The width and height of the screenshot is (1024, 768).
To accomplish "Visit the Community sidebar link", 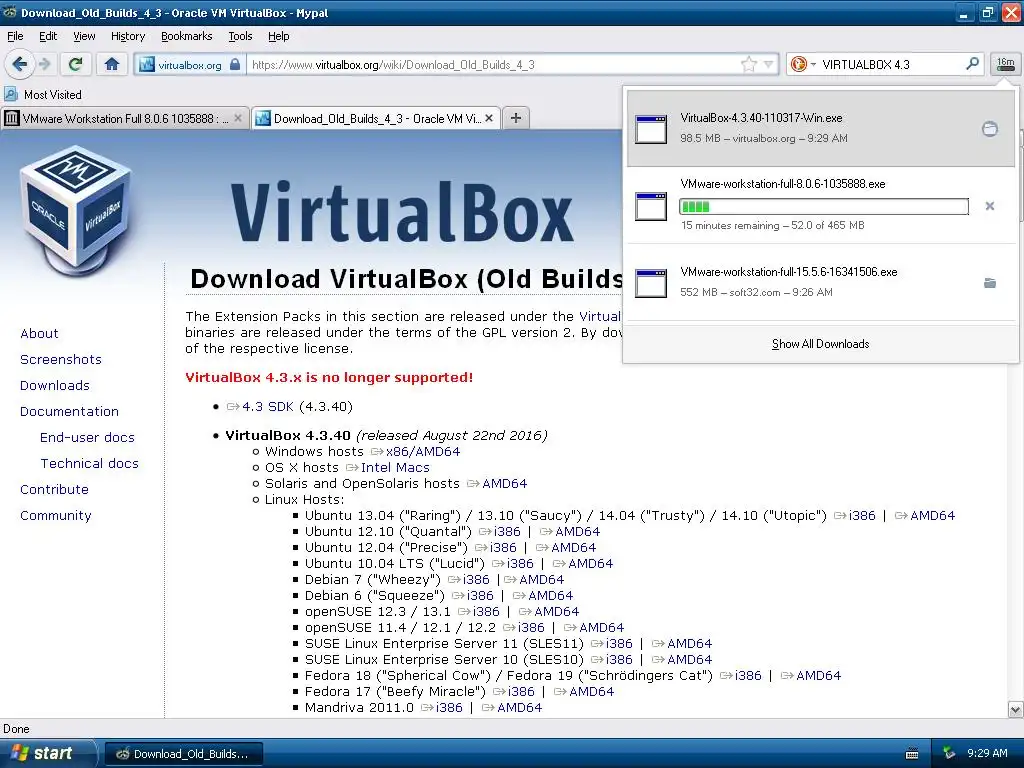I will (x=56, y=516).
